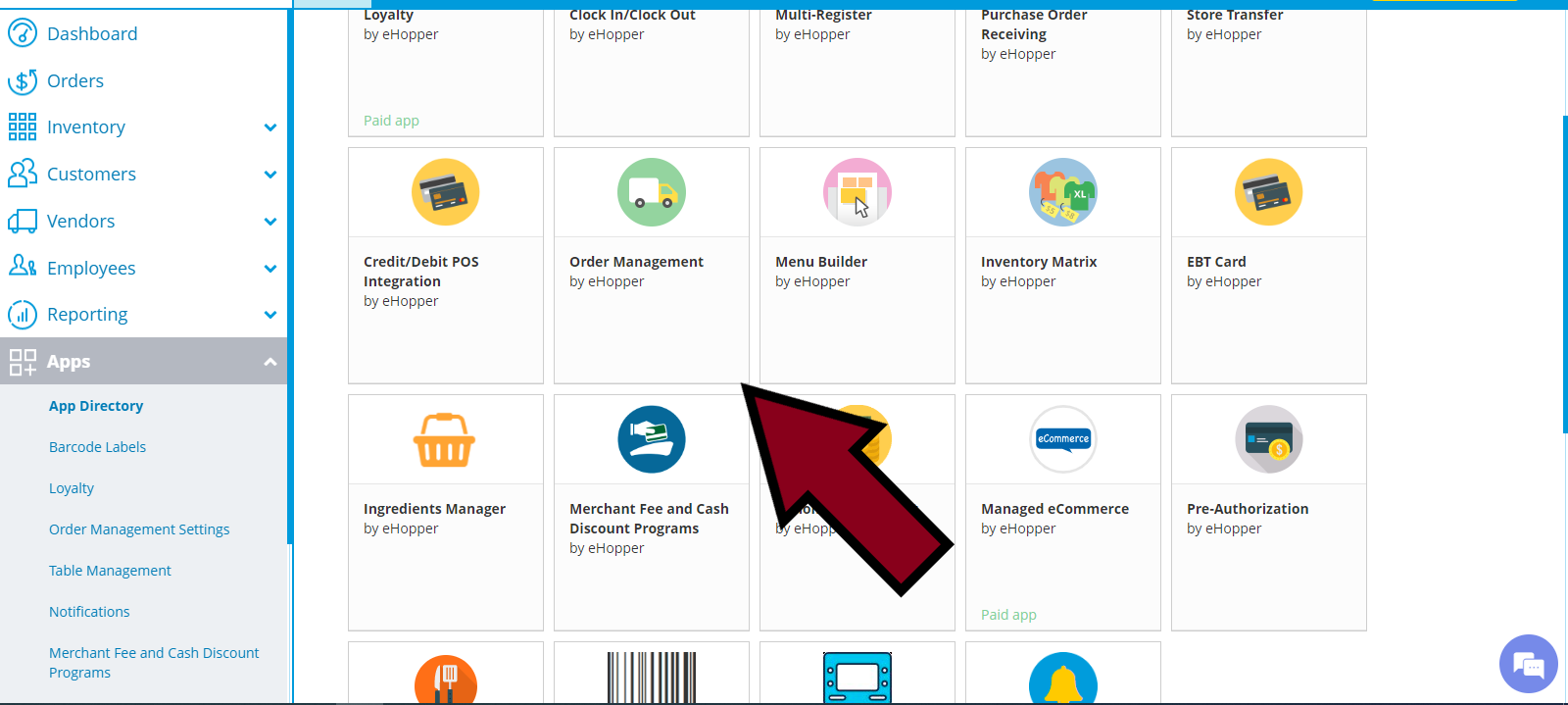Click the Ingredients Manager card title
This screenshot has width=1568, height=705.
434,509
